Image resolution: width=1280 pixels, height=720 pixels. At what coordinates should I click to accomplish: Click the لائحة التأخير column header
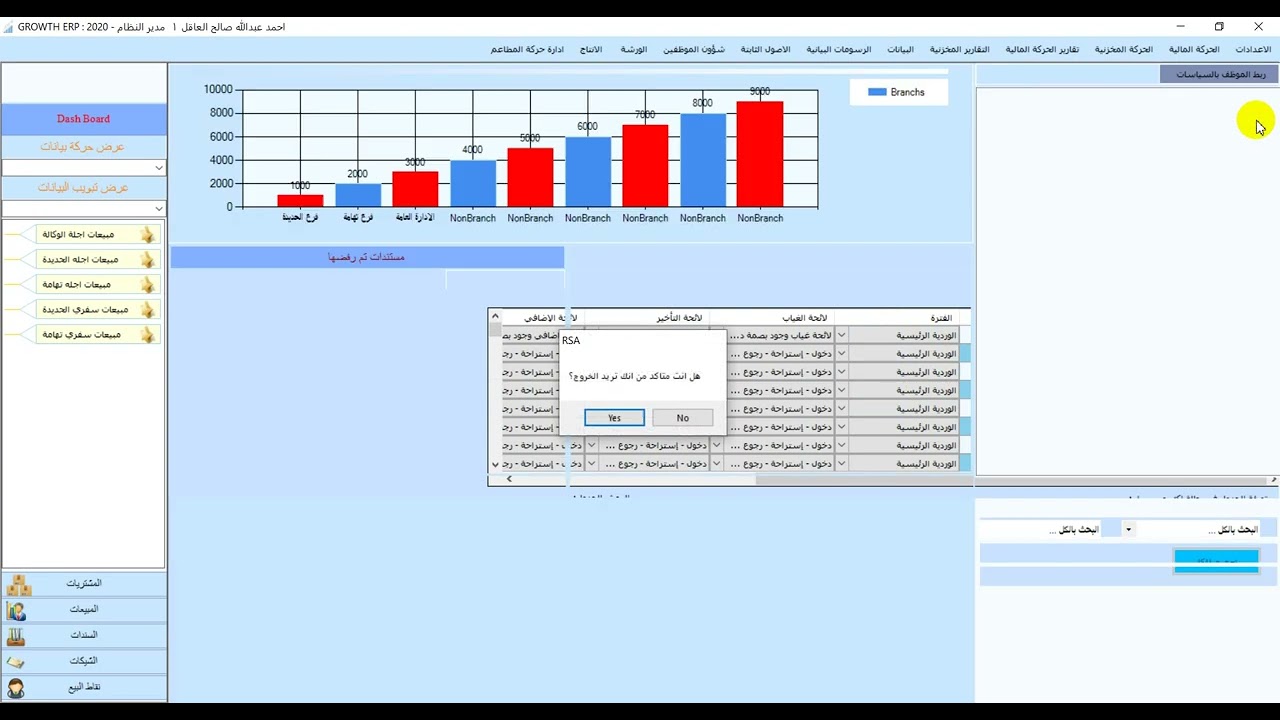pos(647,318)
